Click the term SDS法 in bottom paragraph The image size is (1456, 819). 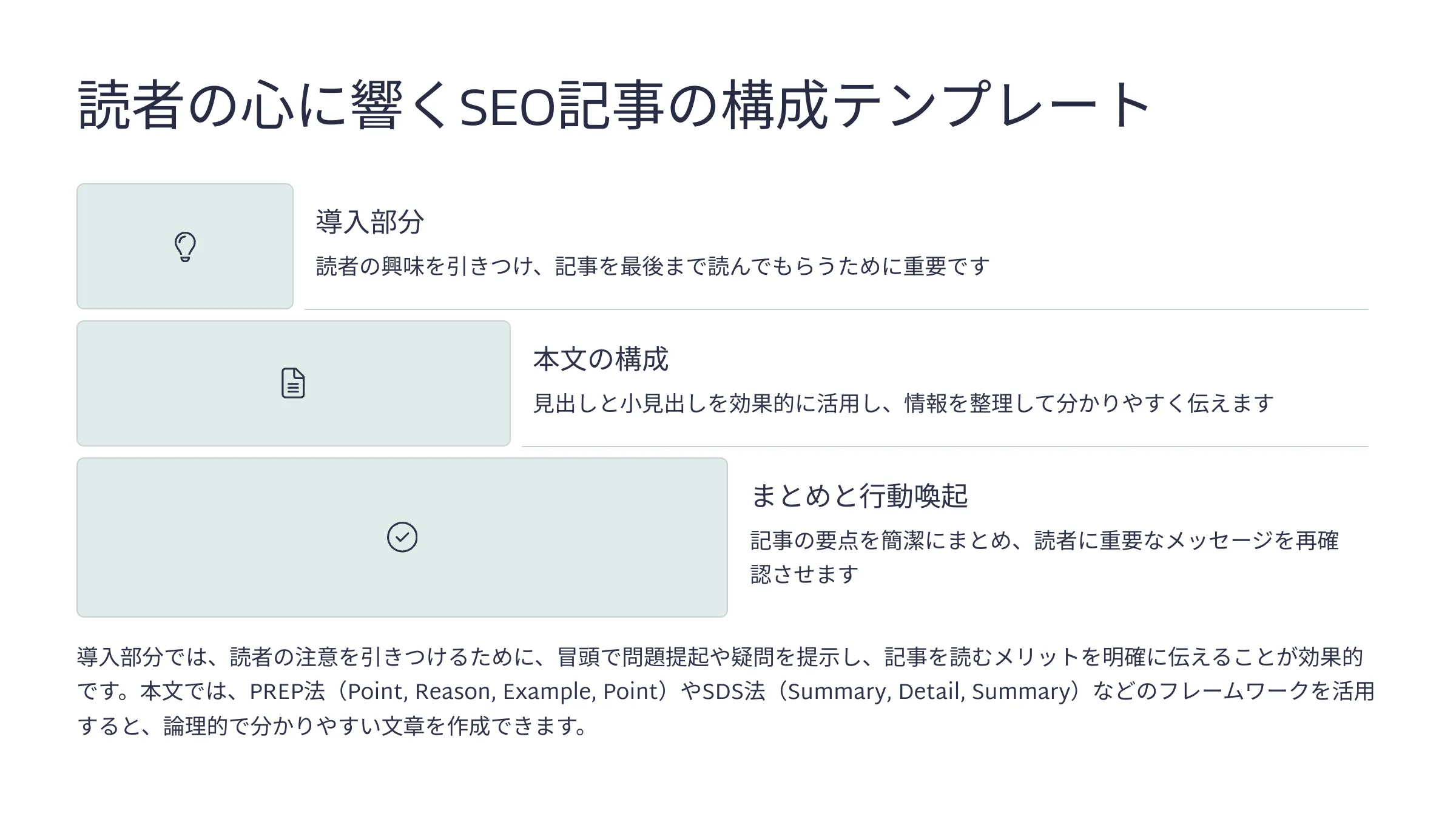click(733, 692)
